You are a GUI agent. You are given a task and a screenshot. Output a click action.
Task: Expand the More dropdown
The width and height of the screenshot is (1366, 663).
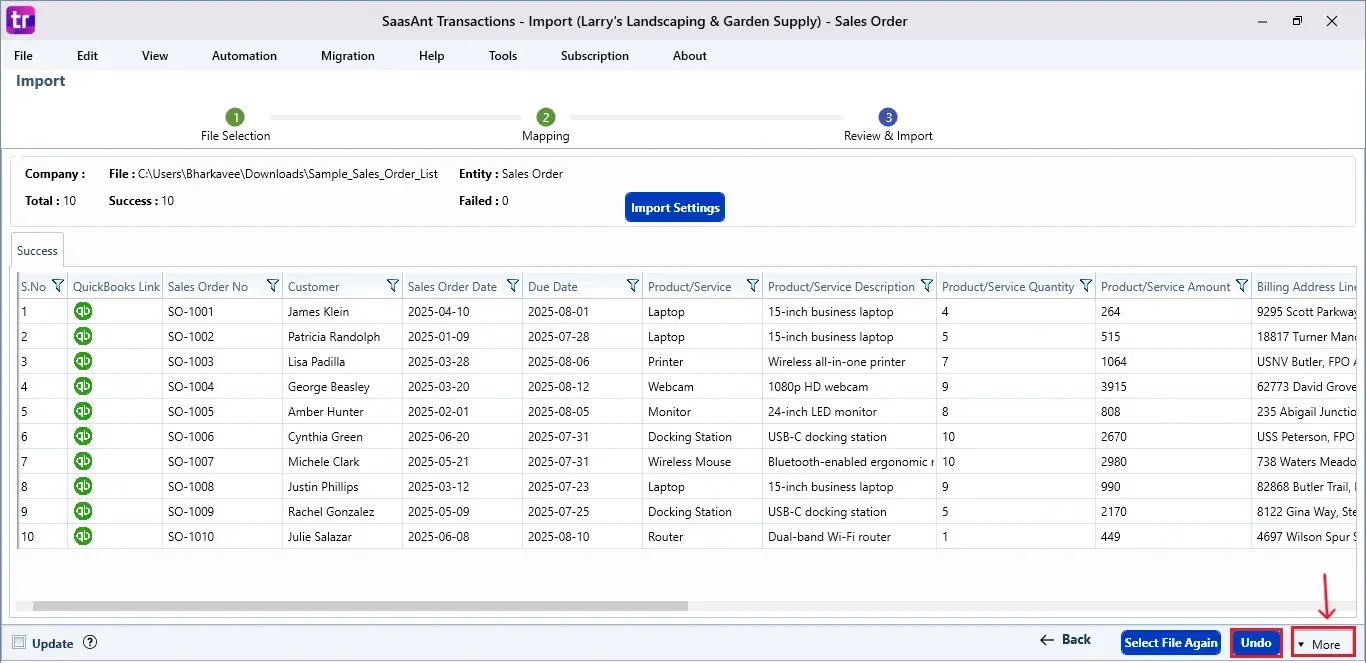point(1323,644)
